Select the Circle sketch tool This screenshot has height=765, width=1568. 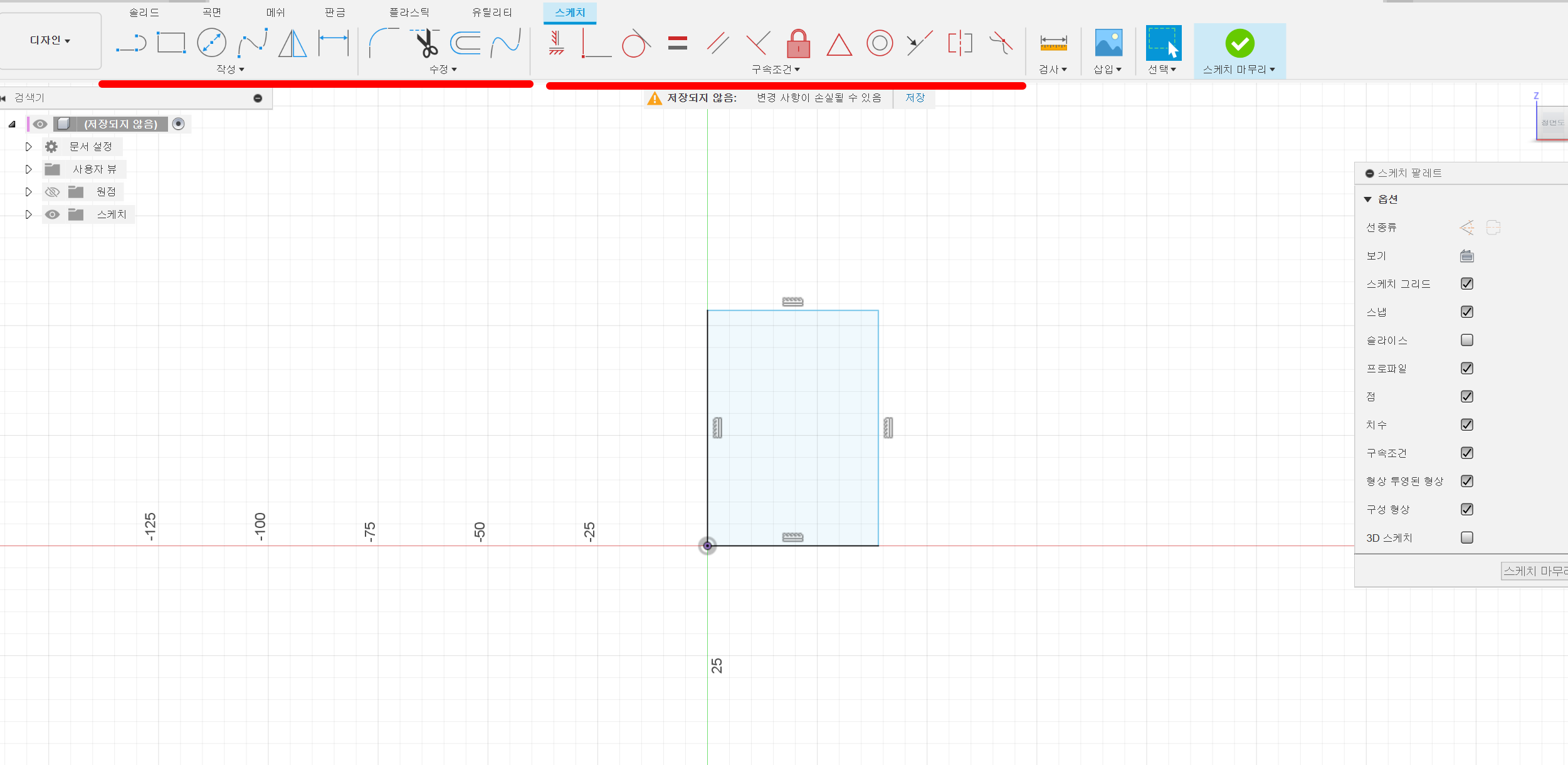[x=211, y=43]
